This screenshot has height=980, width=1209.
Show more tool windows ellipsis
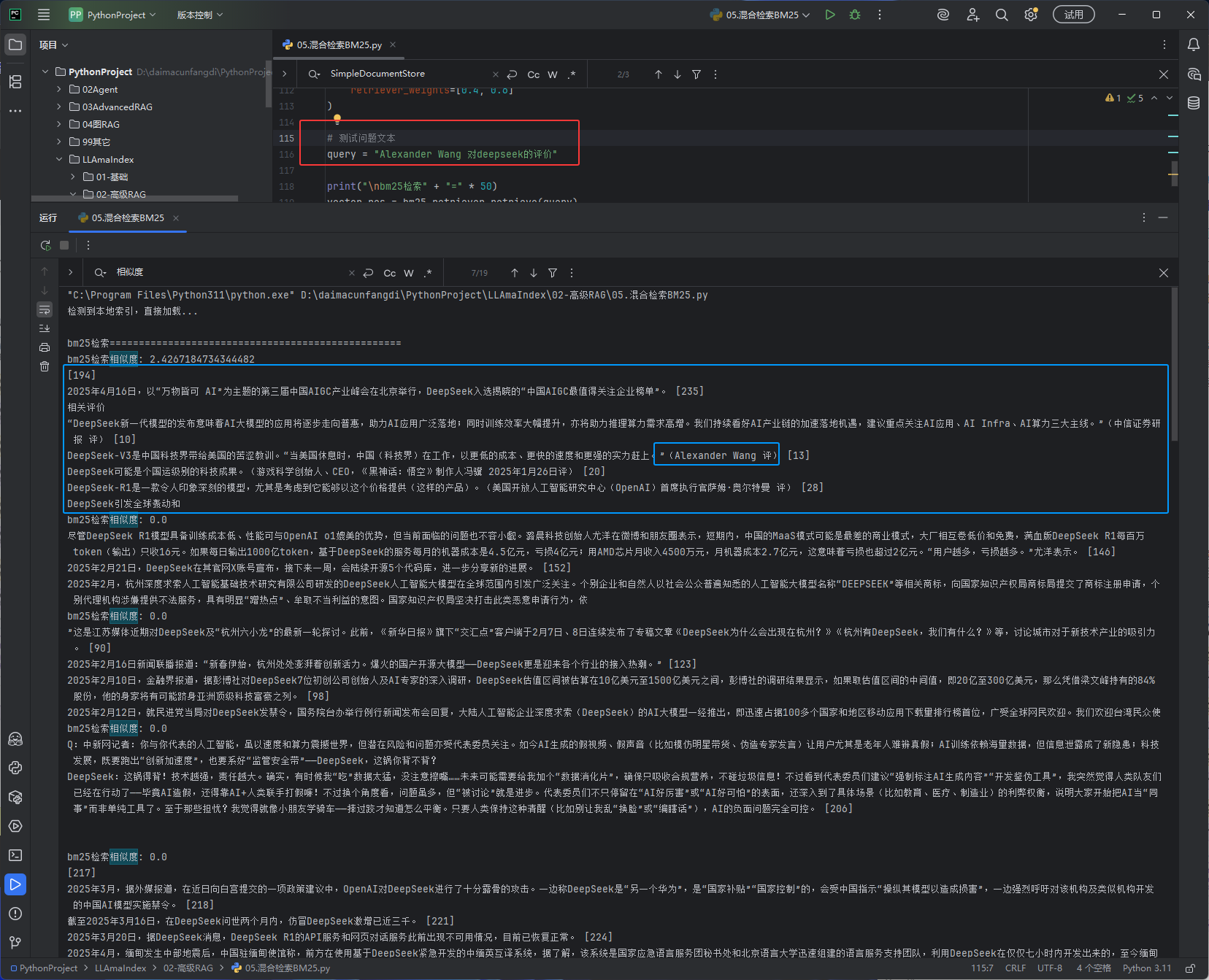point(15,111)
